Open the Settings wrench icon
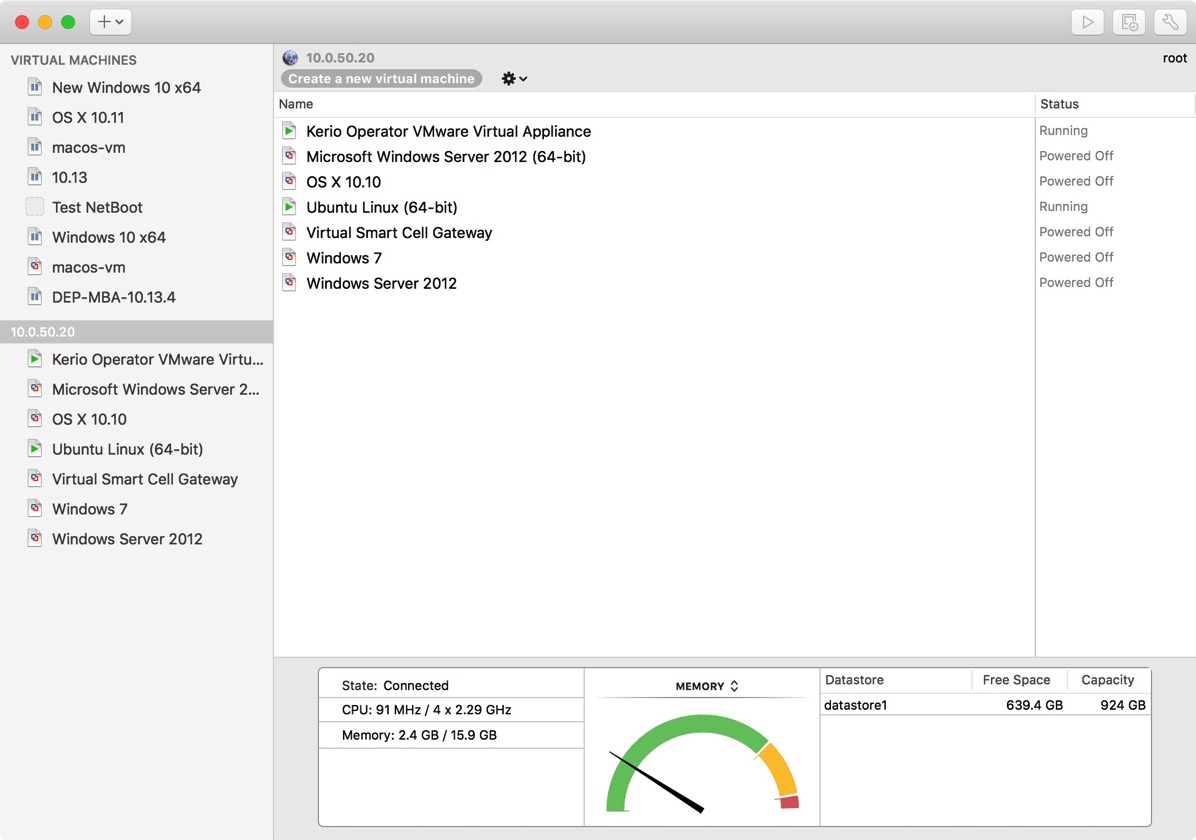Screen dimensions: 1196x840 (1170, 22)
